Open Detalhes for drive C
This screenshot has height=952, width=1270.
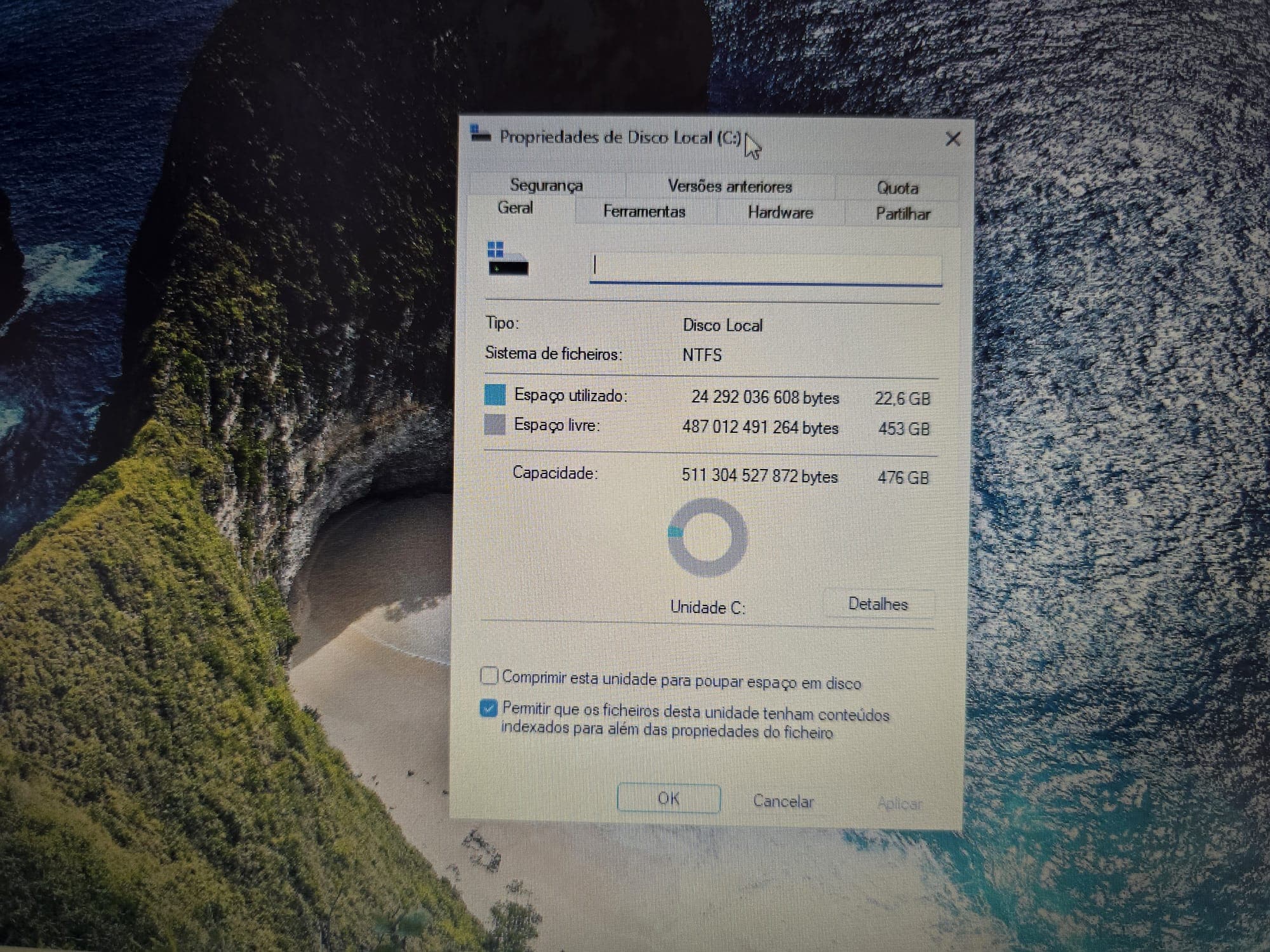tap(878, 604)
